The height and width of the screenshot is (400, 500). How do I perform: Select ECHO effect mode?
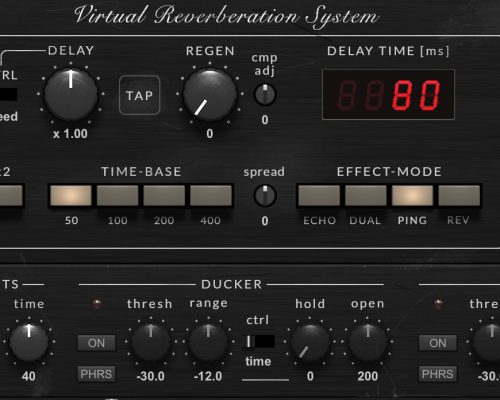319,196
